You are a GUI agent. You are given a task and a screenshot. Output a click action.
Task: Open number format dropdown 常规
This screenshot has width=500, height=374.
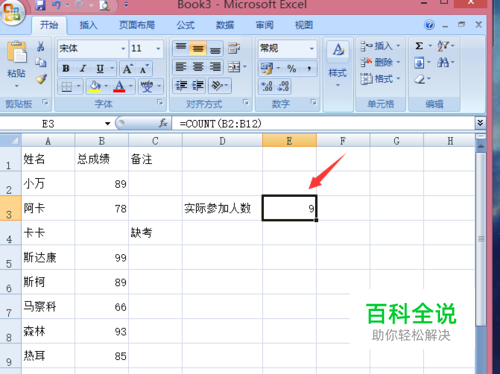click(x=312, y=49)
